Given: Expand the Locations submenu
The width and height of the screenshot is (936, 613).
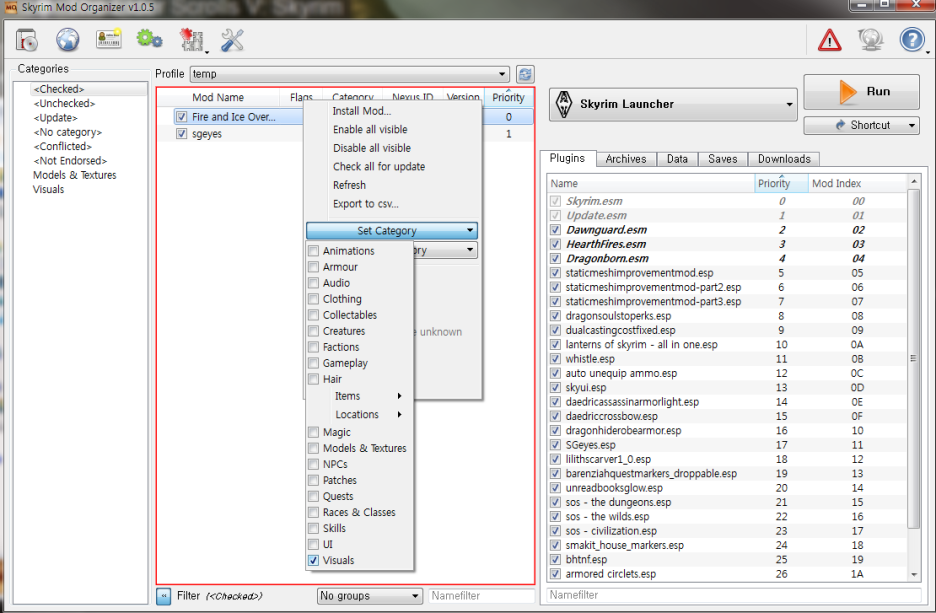Looking at the screenshot, I should pyautogui.click(x=359, y=414).
